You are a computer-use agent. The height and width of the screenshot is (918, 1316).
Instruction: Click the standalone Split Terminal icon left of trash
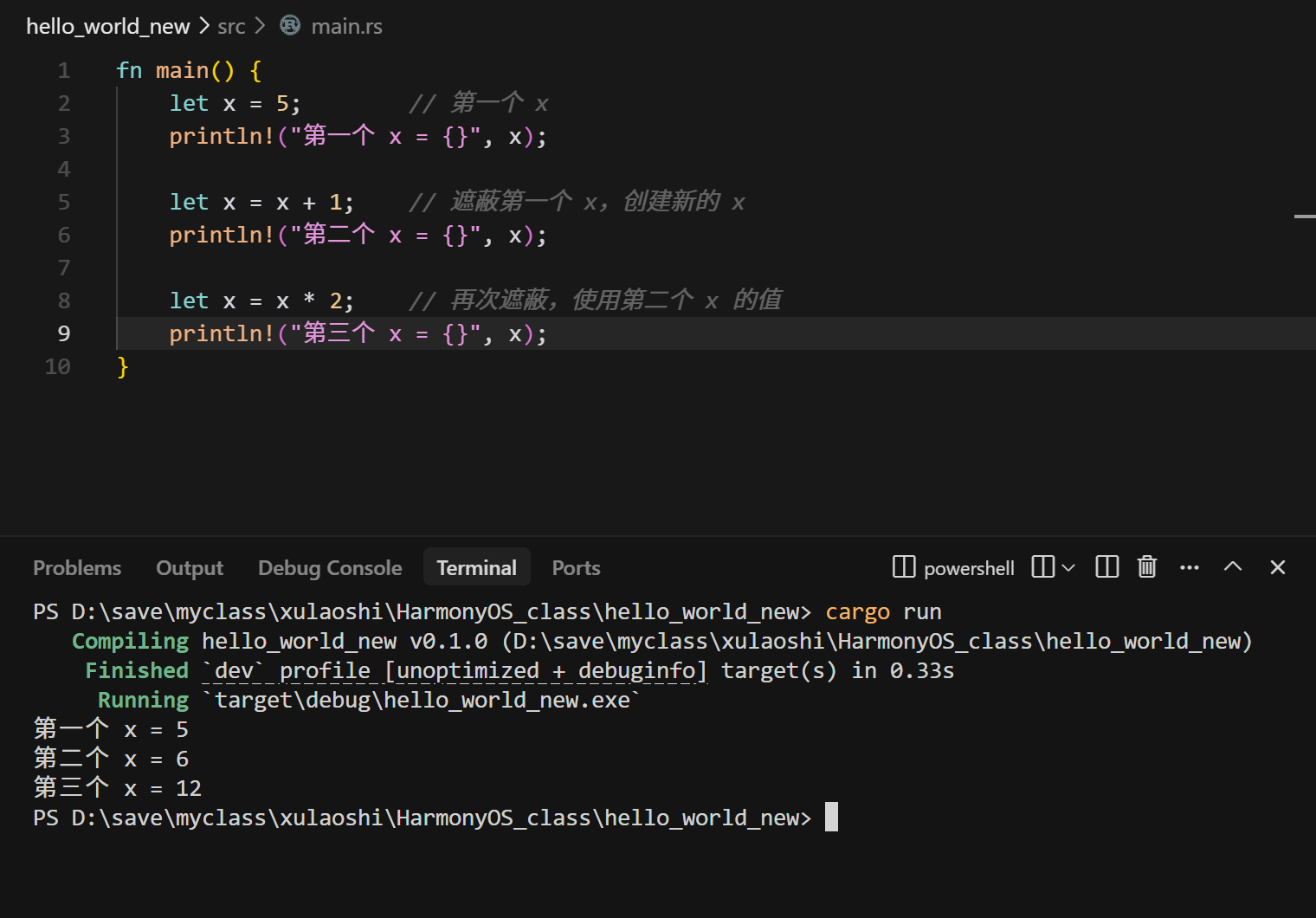pyautogui.click(x=1107, y=566)
